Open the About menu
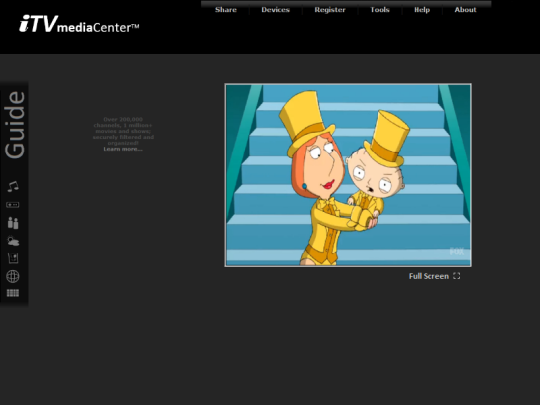 pos(465,10)
